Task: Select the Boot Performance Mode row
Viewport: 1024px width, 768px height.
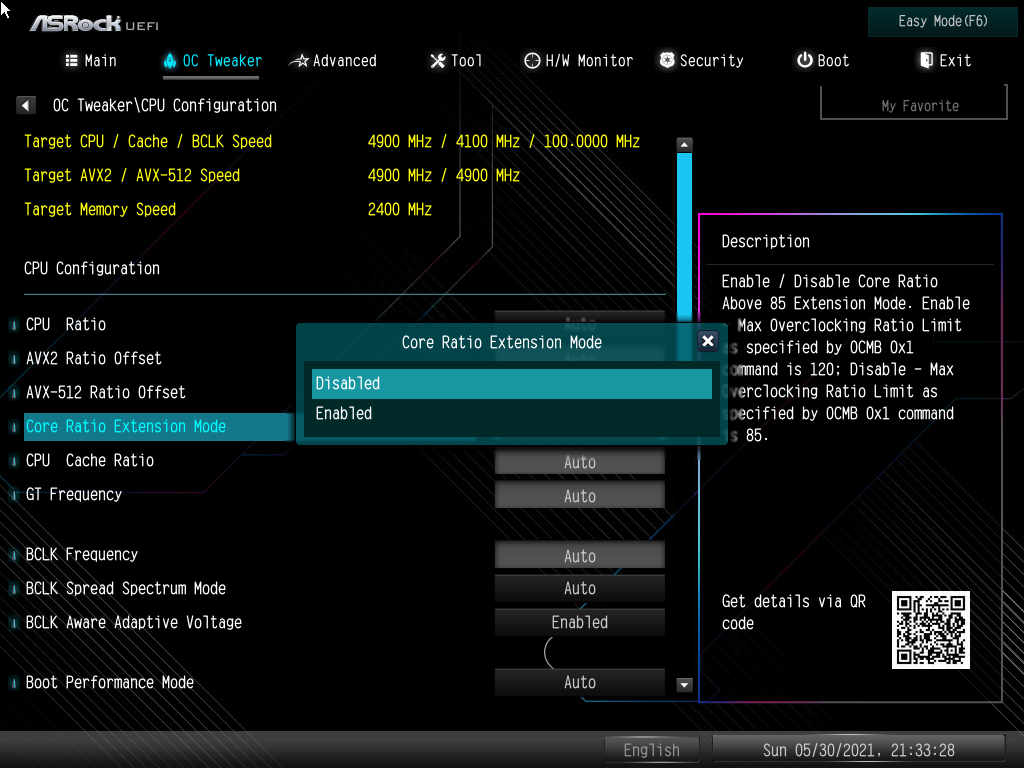Action: pos(344,682)
